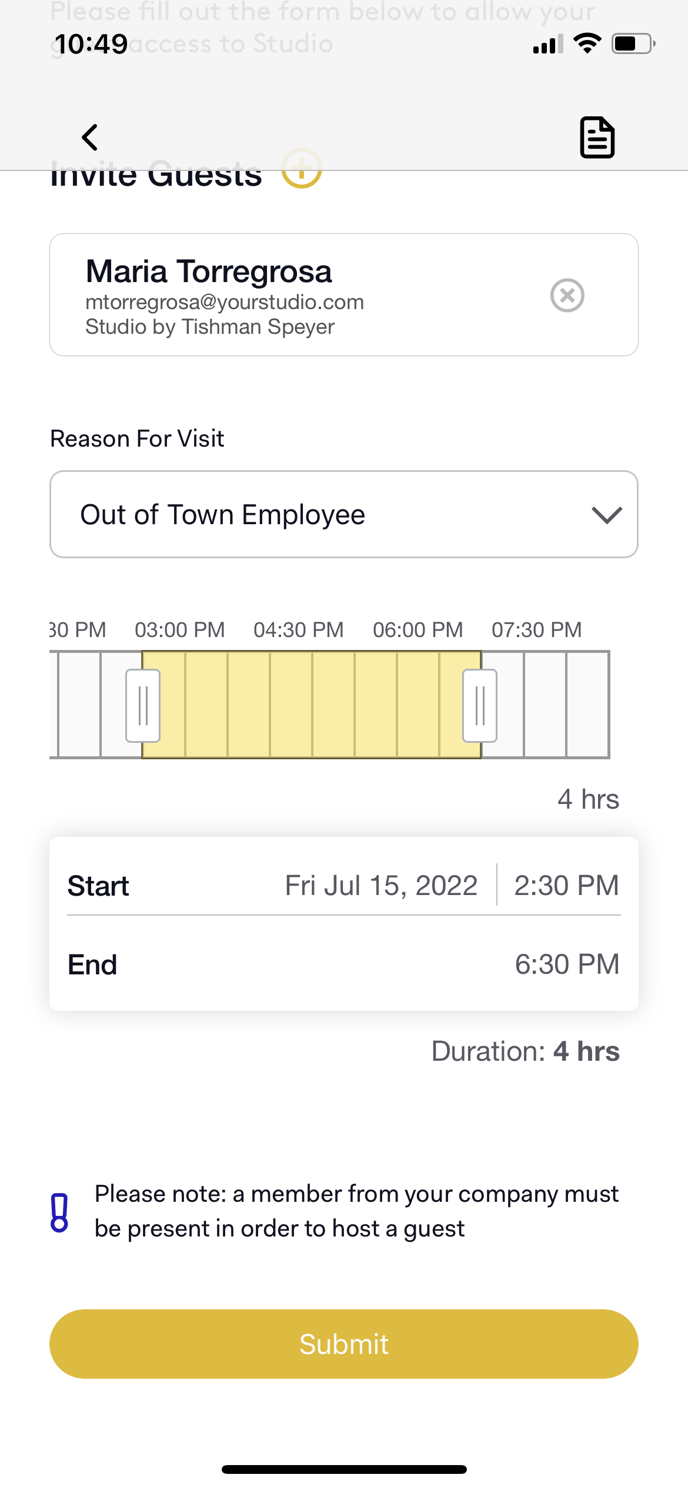Tap the cellular signal icon
This screenshot has height=1488, width=688.
(545, 44)
